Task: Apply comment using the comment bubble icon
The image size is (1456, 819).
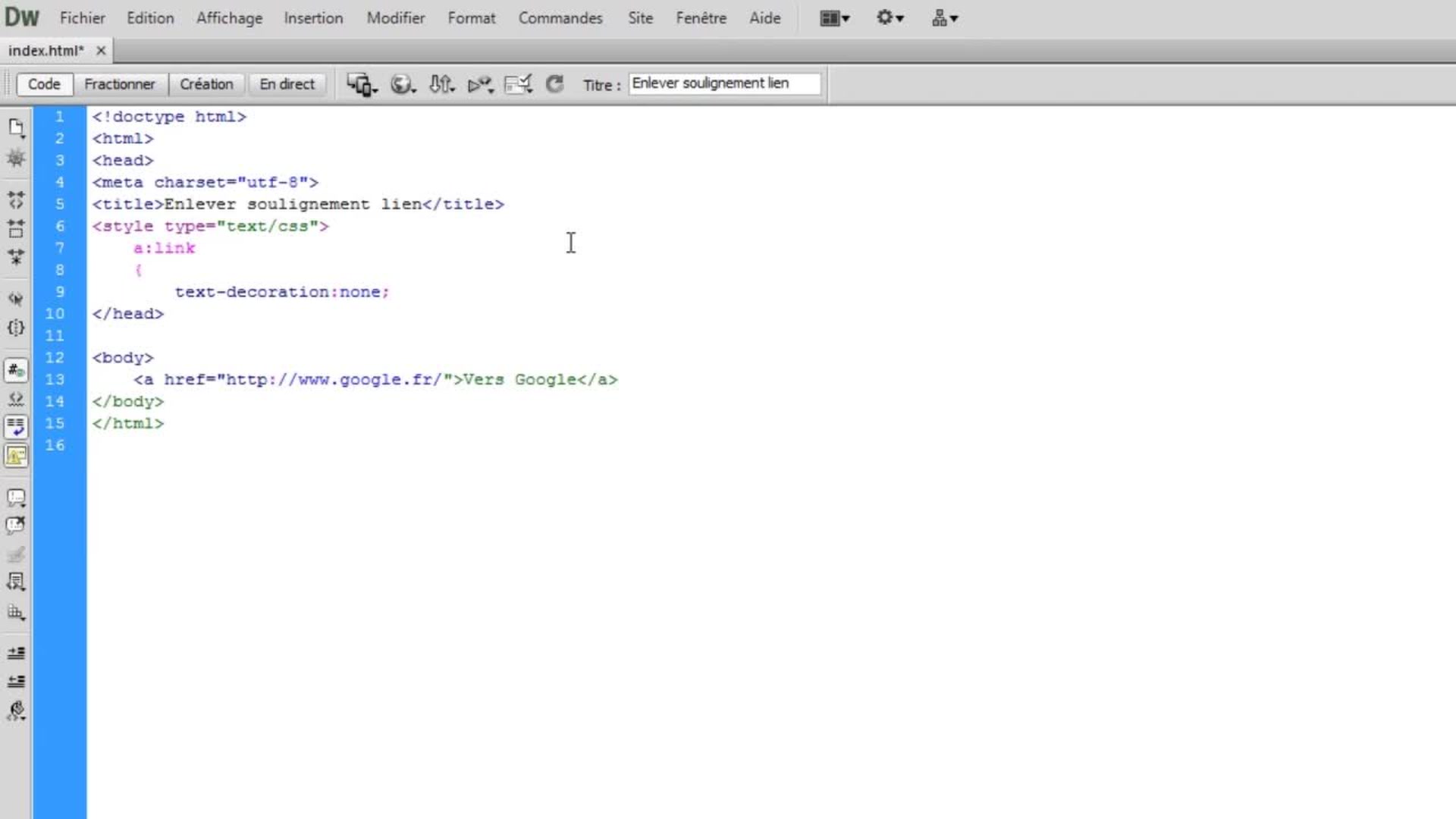Action: pyautogui.click(x=16, y=497)
